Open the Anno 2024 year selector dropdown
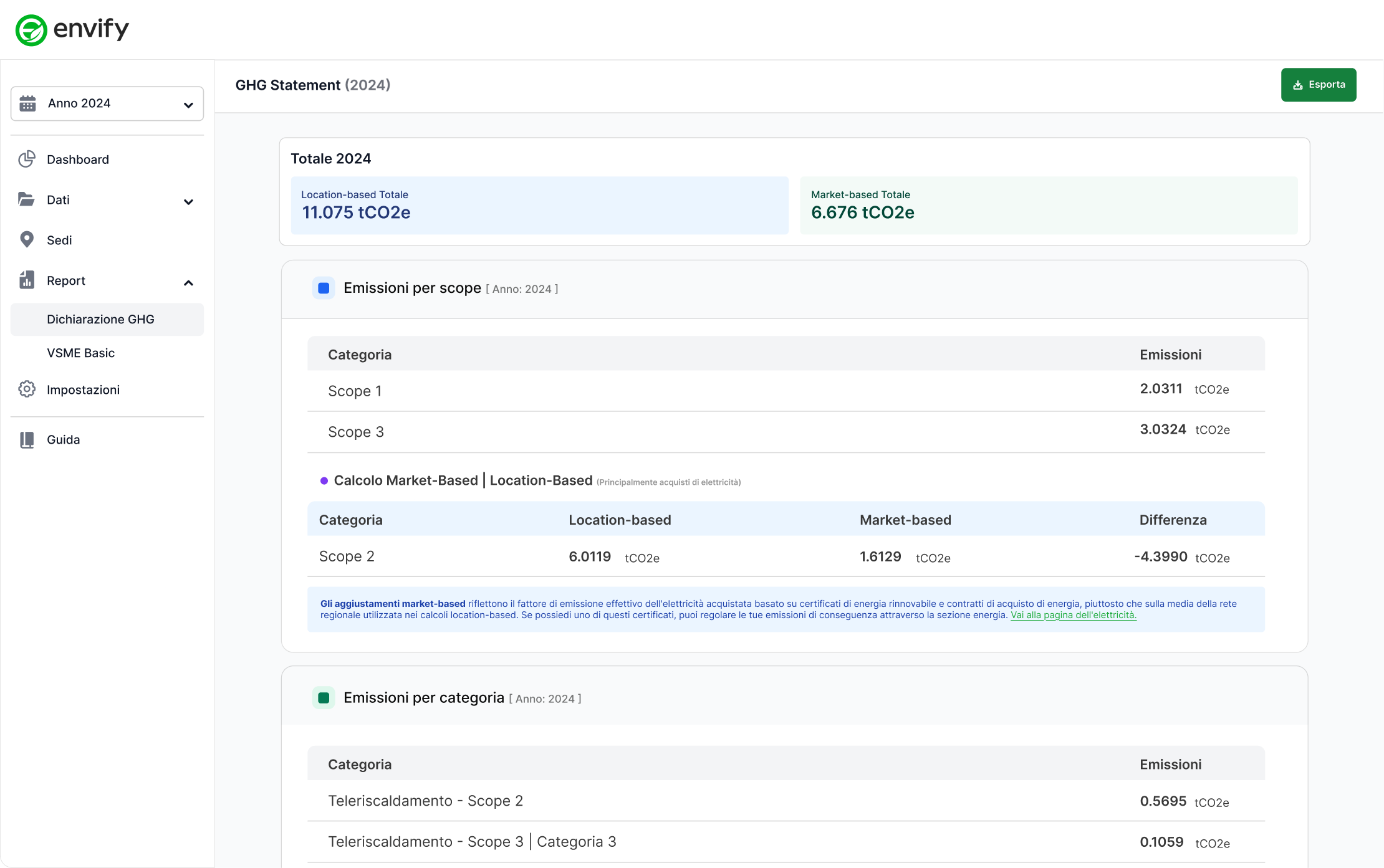Screen dimensions: 1384x868 [107, 103]
